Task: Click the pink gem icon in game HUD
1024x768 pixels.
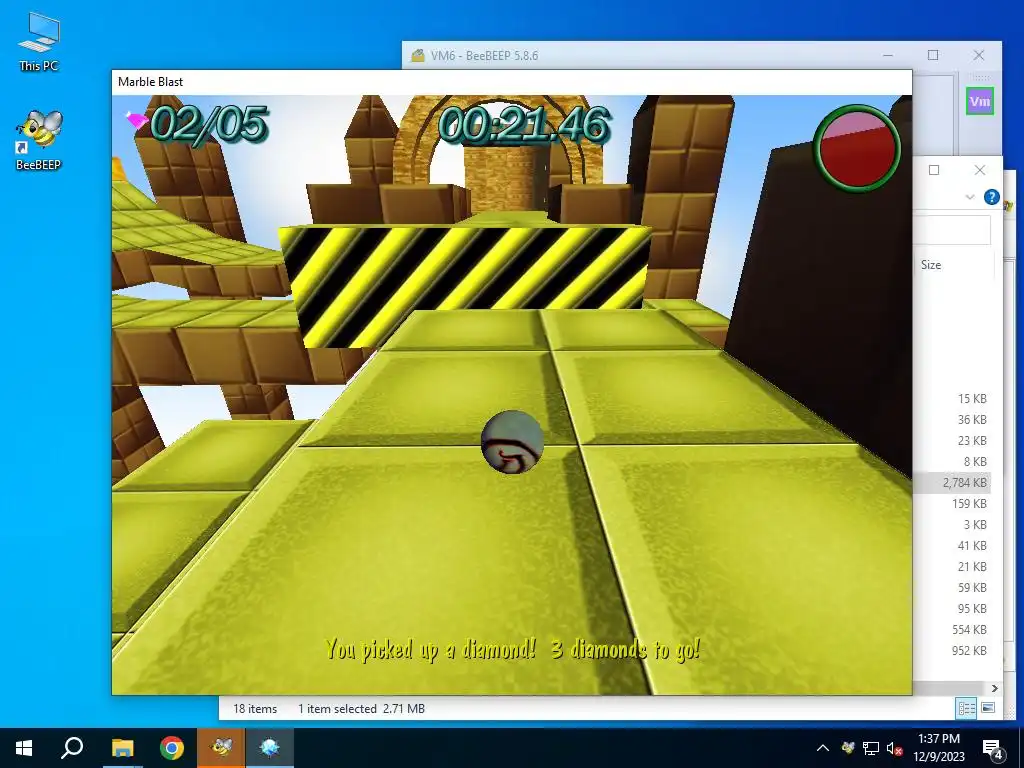Action: 136,121
